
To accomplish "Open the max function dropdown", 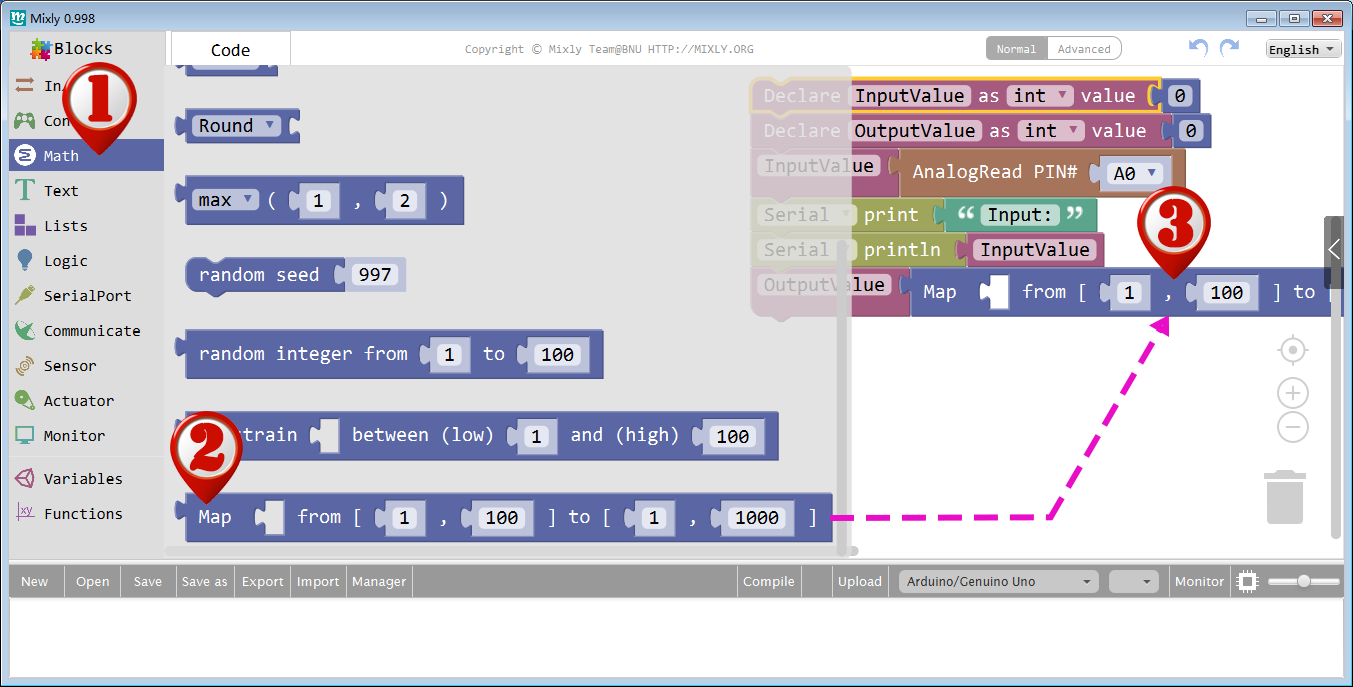I will pos(225,200).
